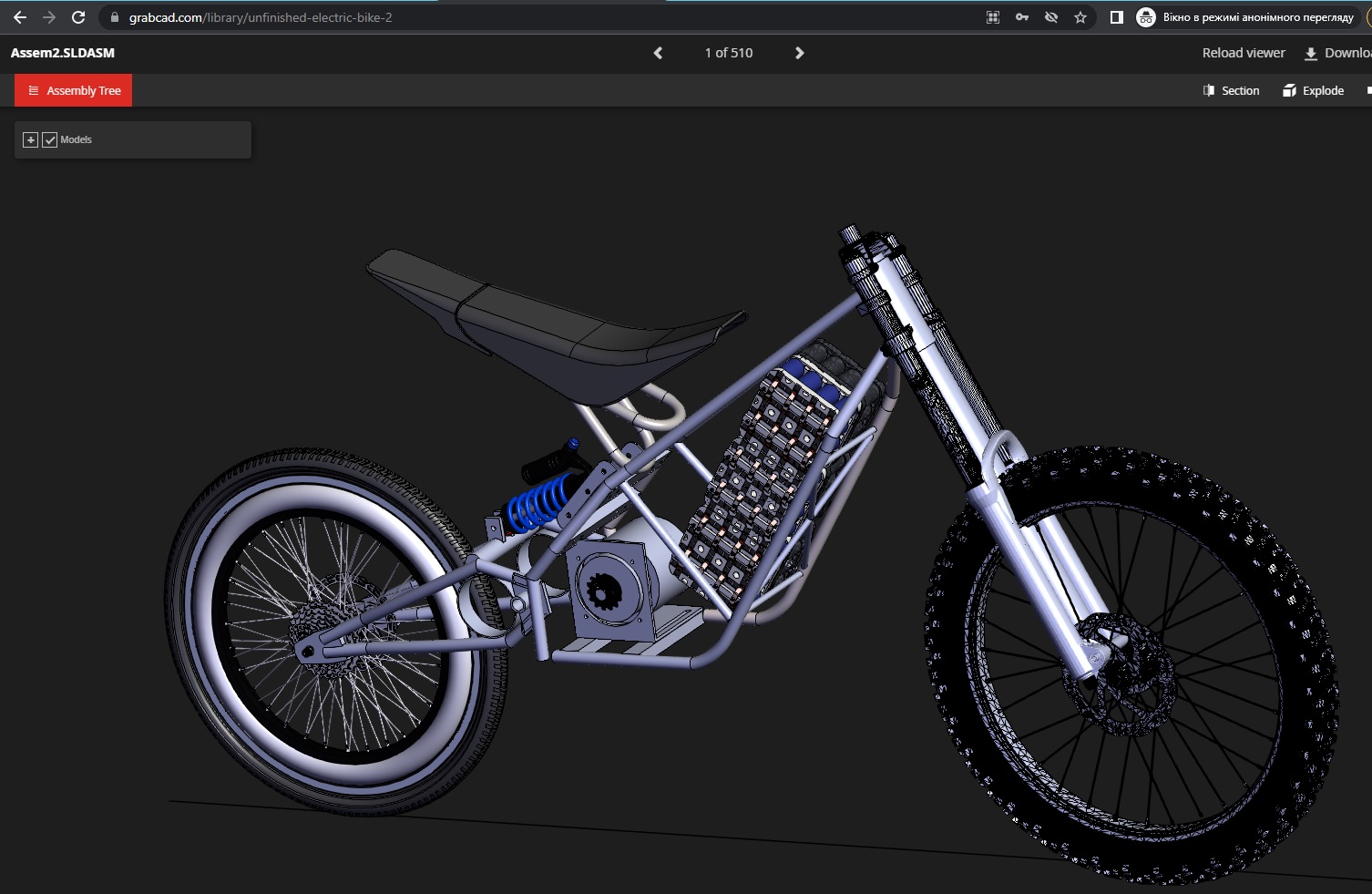Open the saved passwords key icon

pos(1022,17)
